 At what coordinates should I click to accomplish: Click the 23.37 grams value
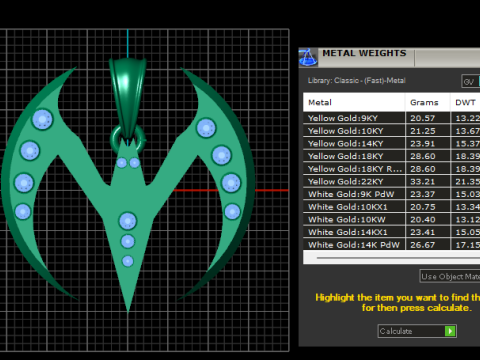point(423,194)
